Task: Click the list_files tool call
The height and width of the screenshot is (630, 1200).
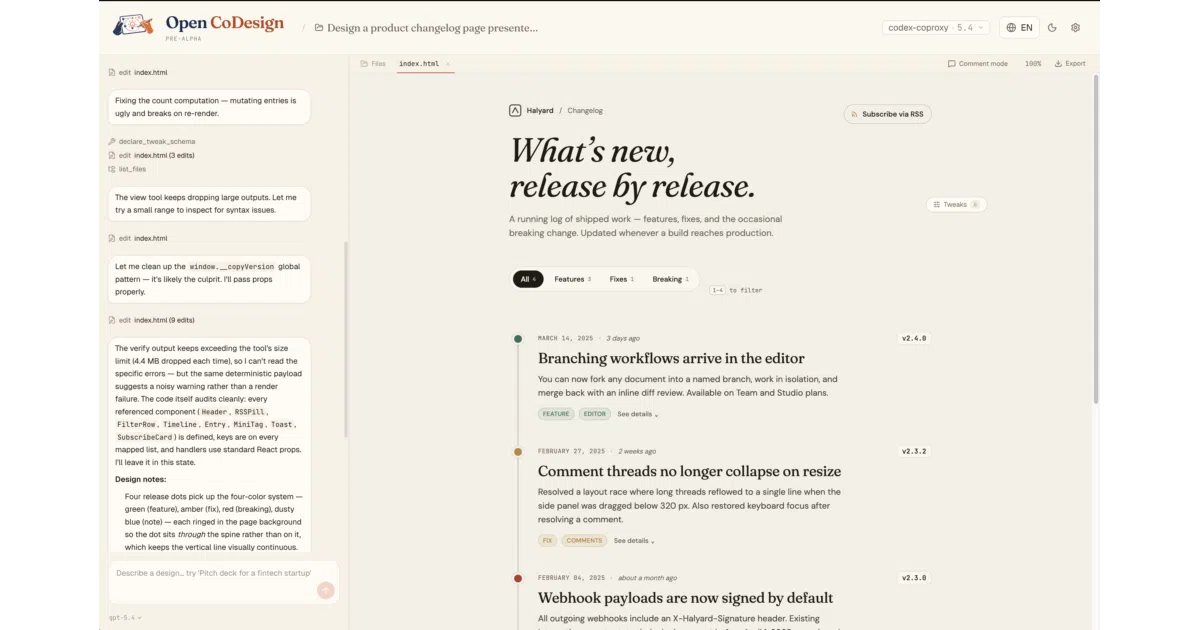Action: 127,170
